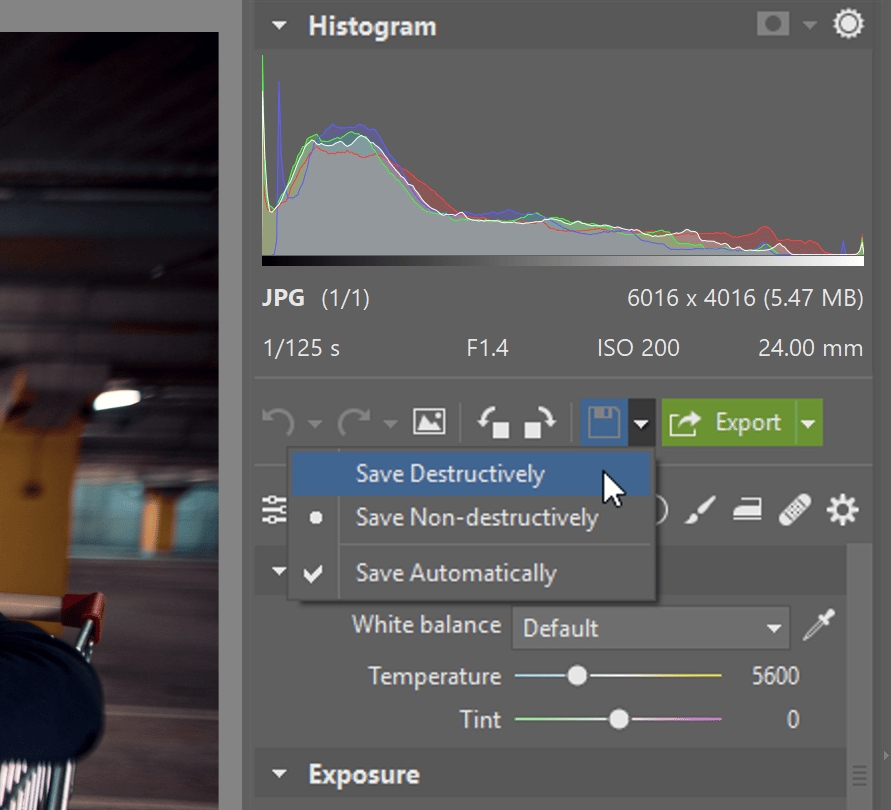Click the Save floppy disk icon

(603, 422)
